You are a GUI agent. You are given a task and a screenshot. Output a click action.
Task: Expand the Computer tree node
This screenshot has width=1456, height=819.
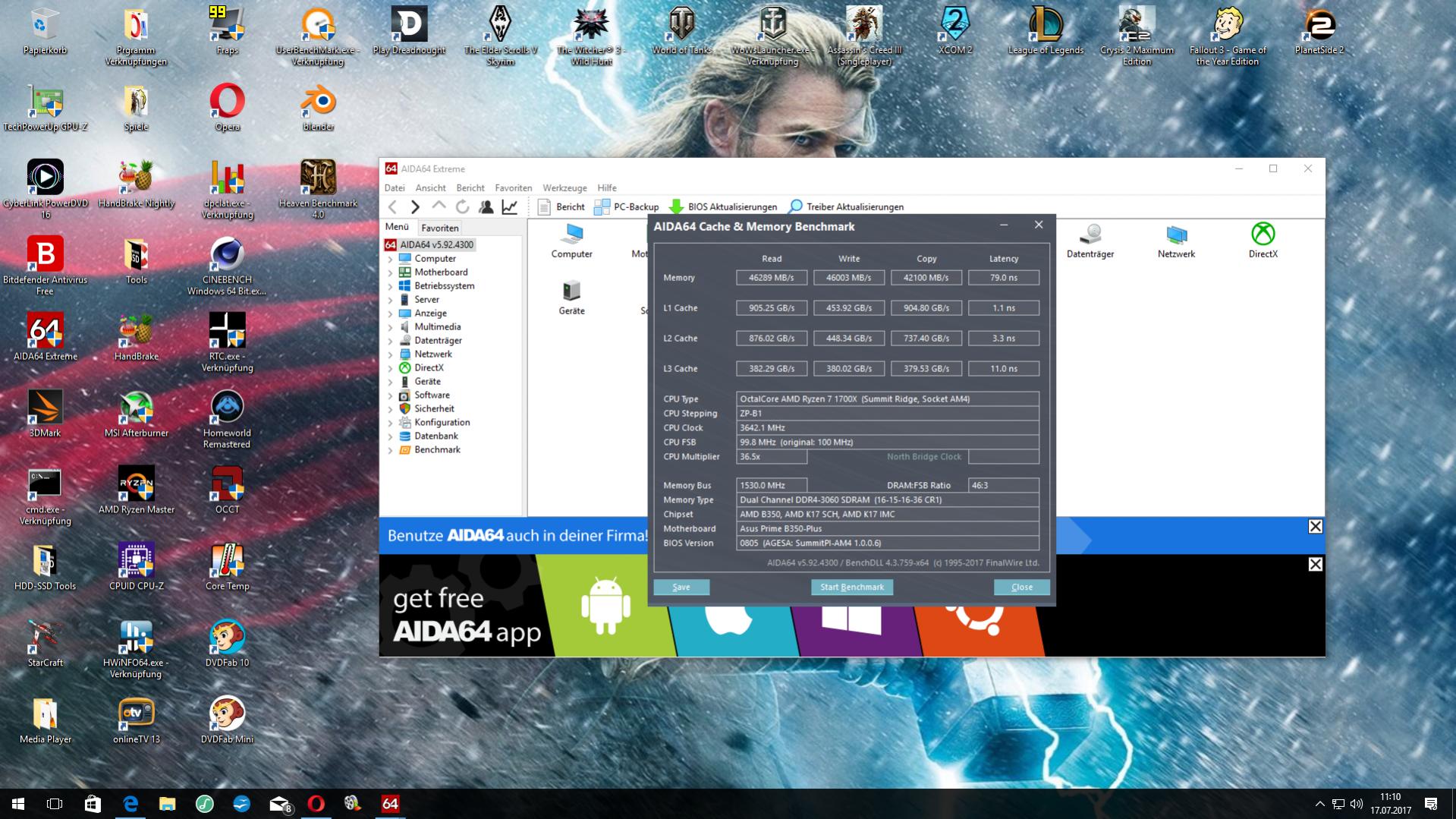click(391, 259)
